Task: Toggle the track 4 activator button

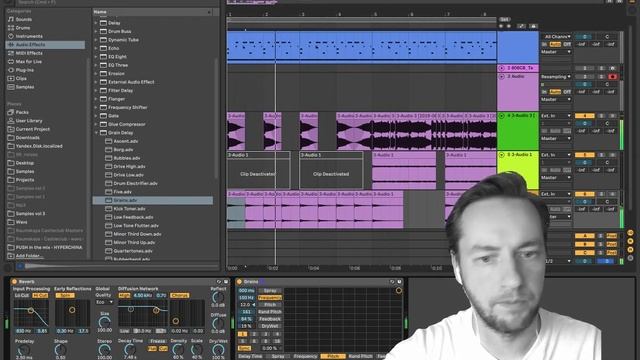Action: (584, 116)
